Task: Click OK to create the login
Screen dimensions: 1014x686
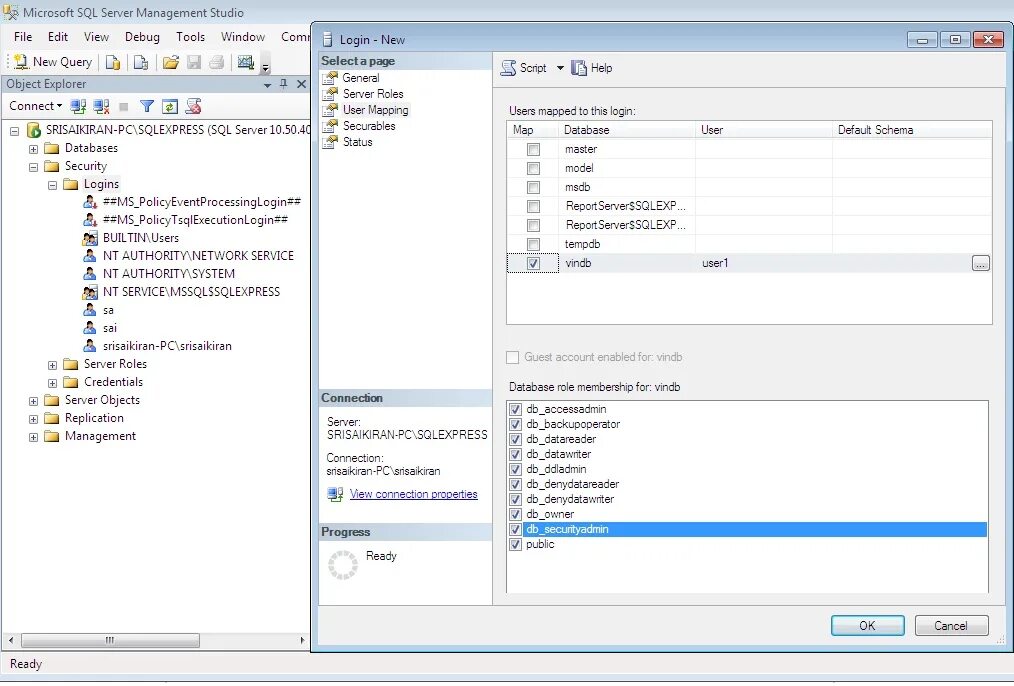Action: (x=867, y=626)
